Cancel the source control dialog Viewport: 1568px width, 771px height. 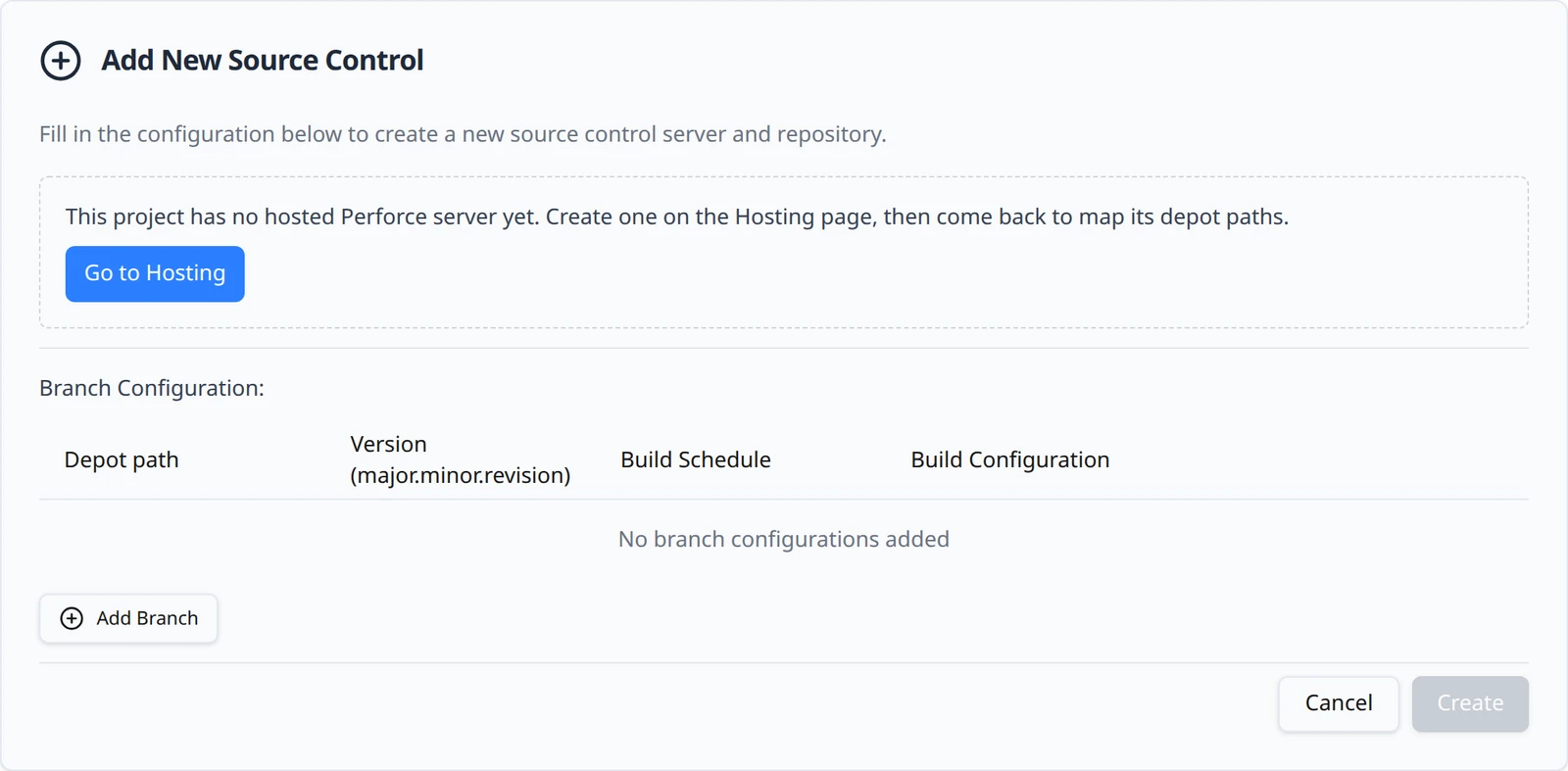[x=1339, y=703]
